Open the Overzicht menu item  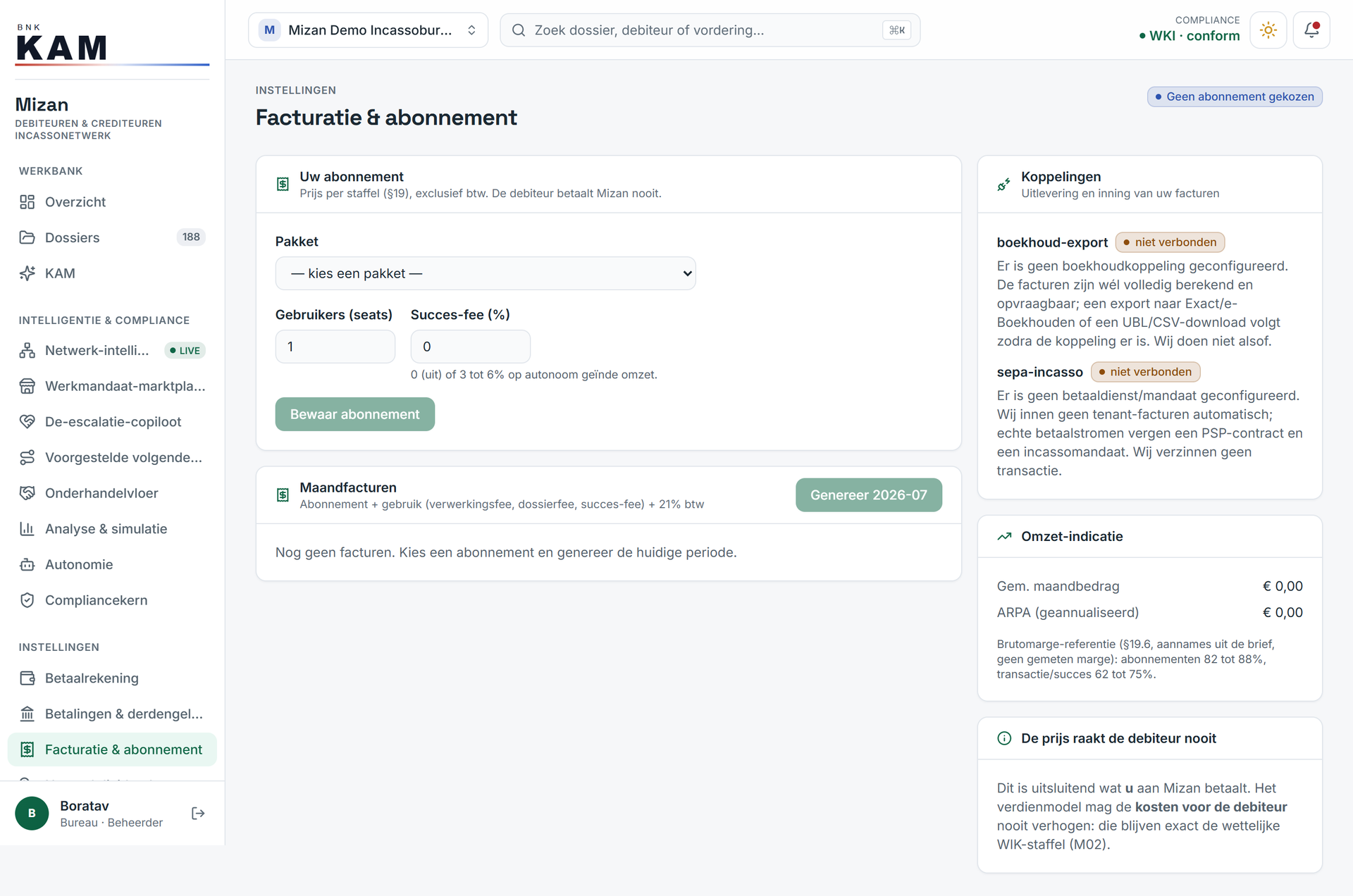112,202
